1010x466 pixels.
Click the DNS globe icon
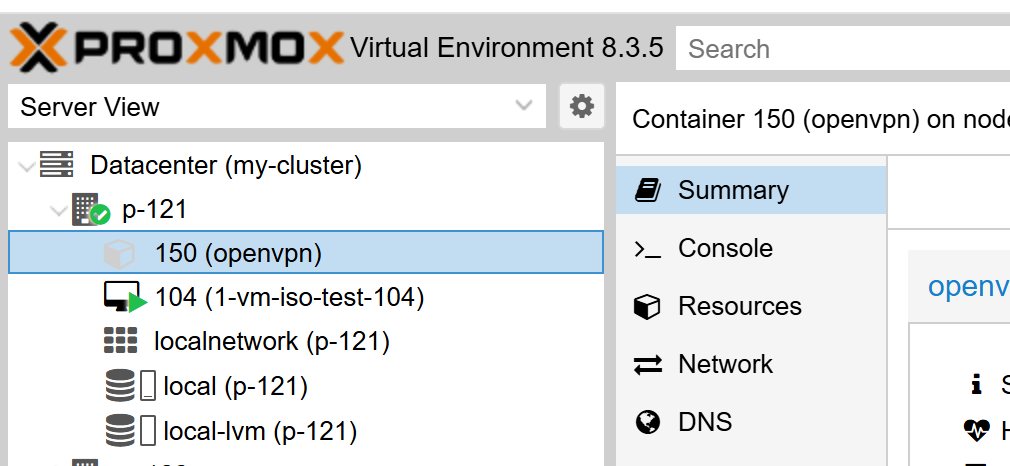tap(647, 422)
